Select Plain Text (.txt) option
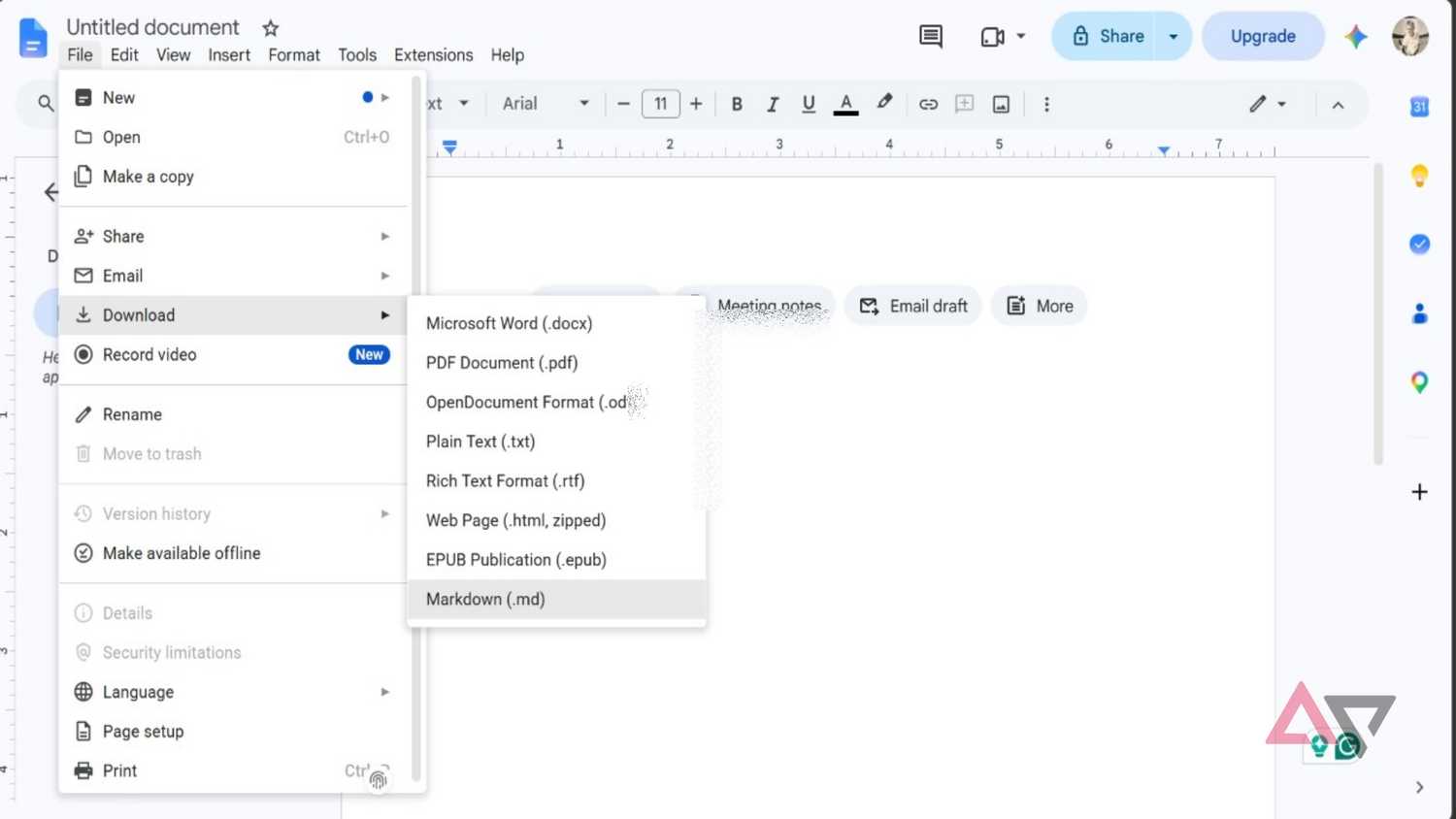This screenshot has height=819, width=1456. pyautogui.click(x=556, y=442)
